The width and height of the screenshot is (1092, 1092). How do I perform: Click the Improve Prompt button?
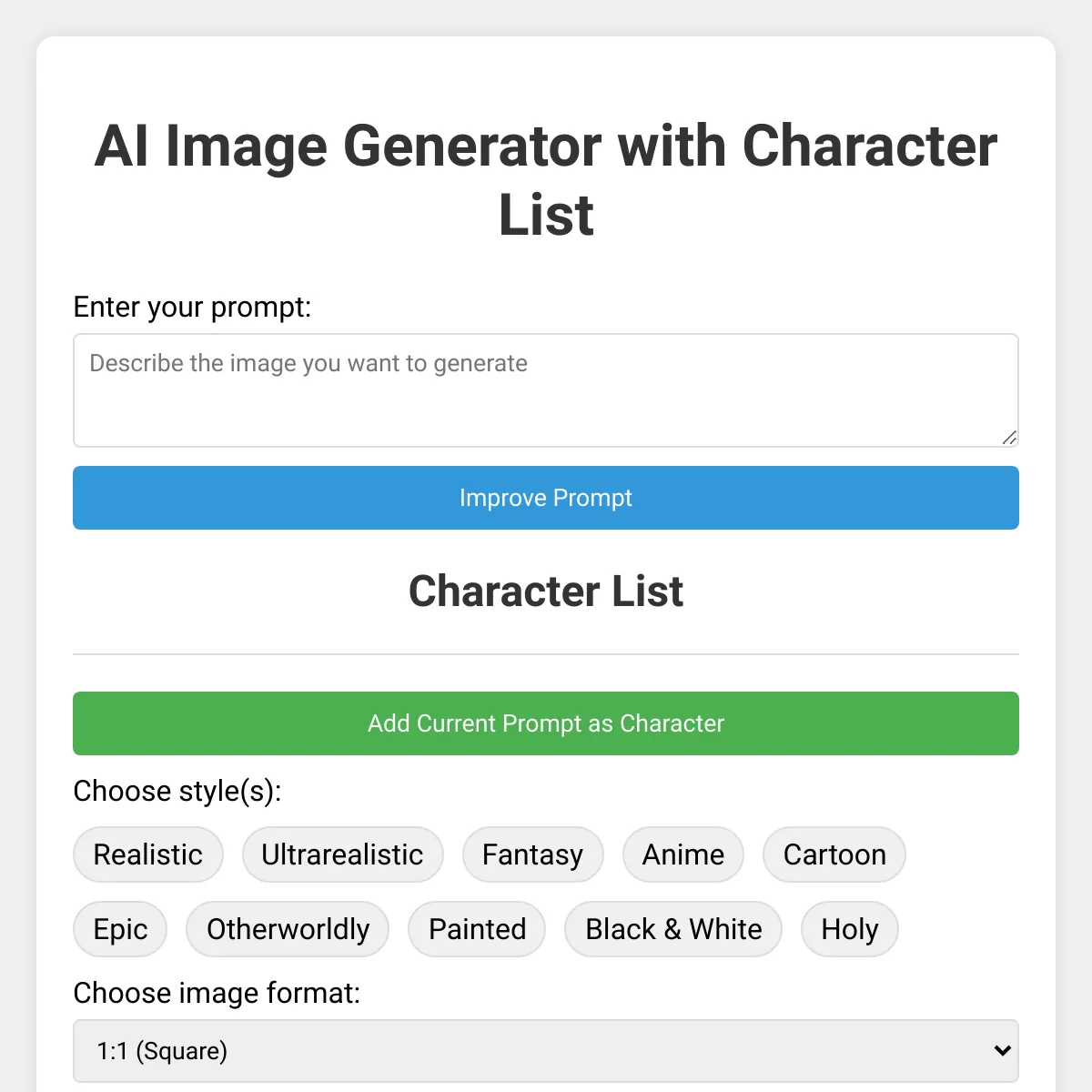(x=546, y=498)
